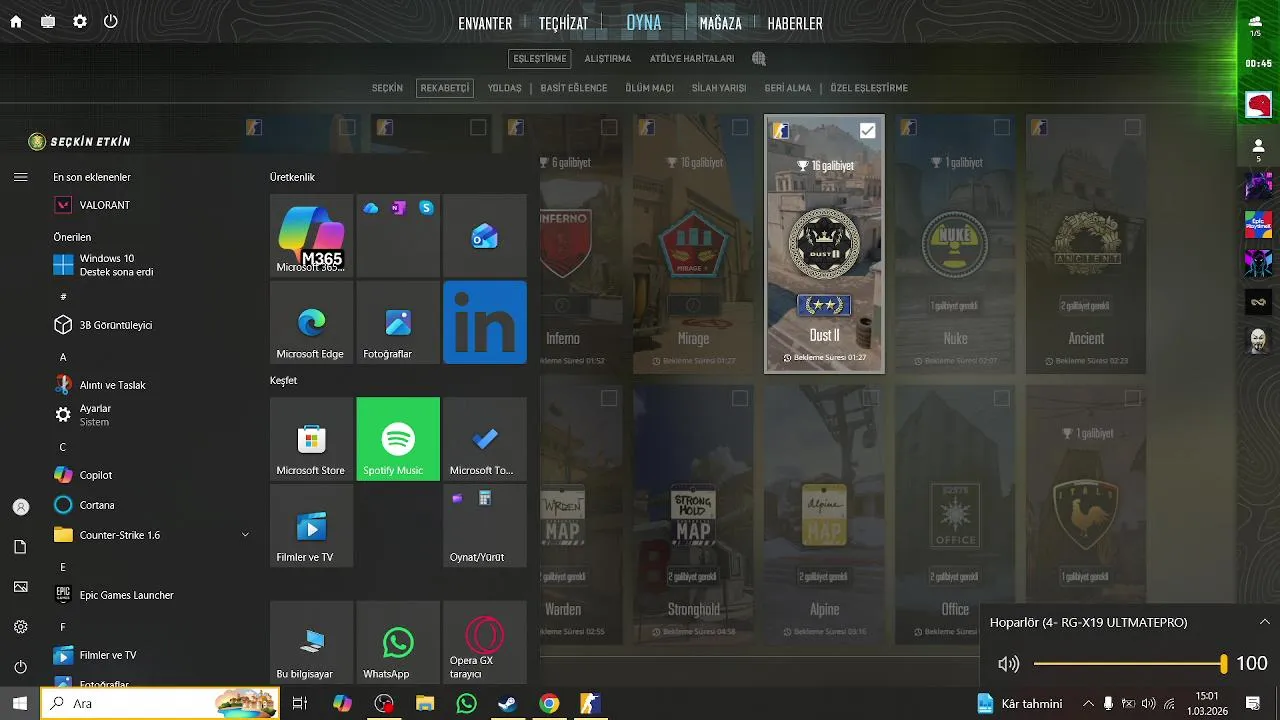Image resolution: width=1280 pixels, height=720 pixels.
Task: Select the Epic Playtime friend avatar
Action: [1258, 224]
